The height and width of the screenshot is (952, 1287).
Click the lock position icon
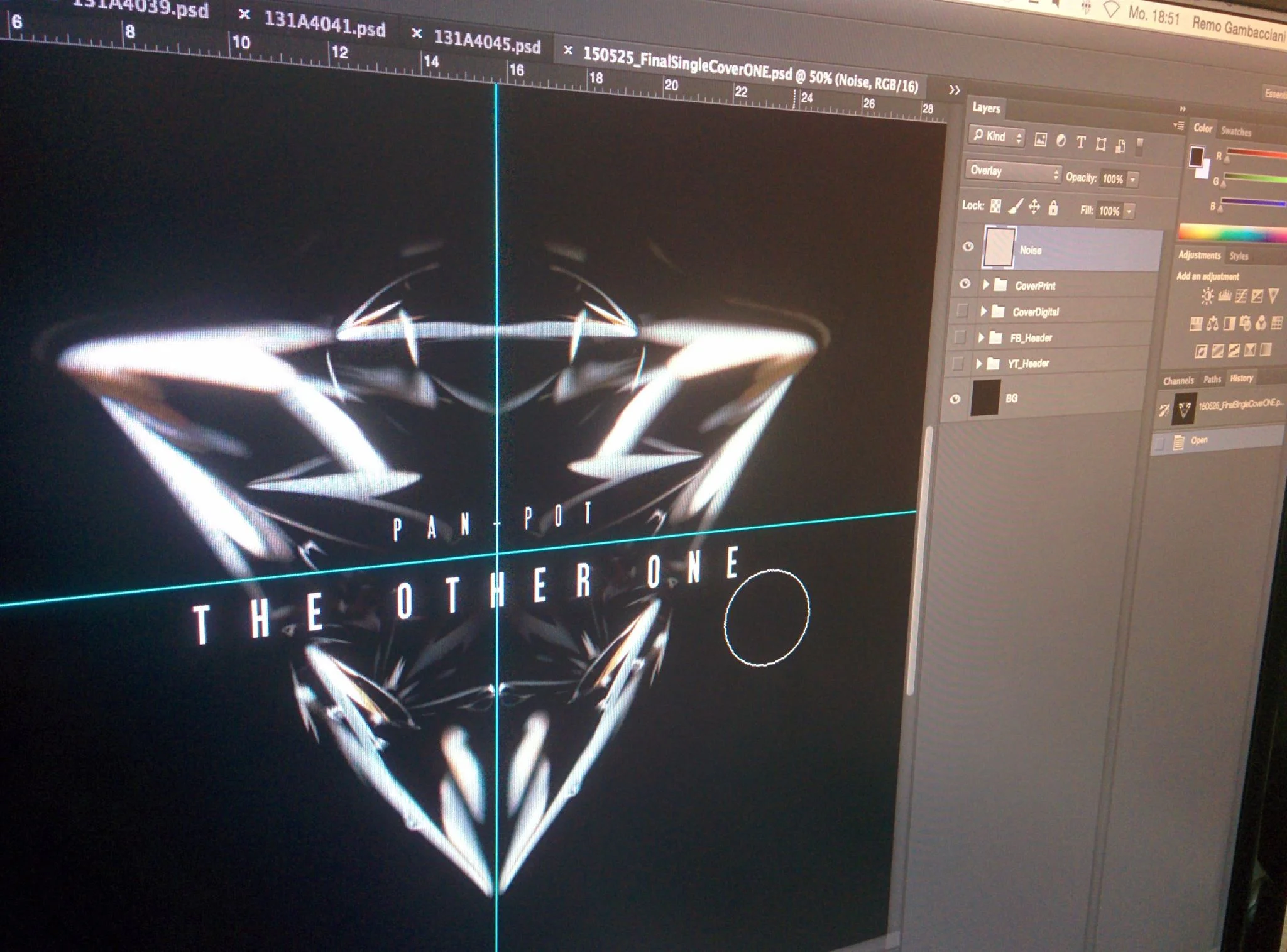pyautogui.click(x=1034, y=207)
